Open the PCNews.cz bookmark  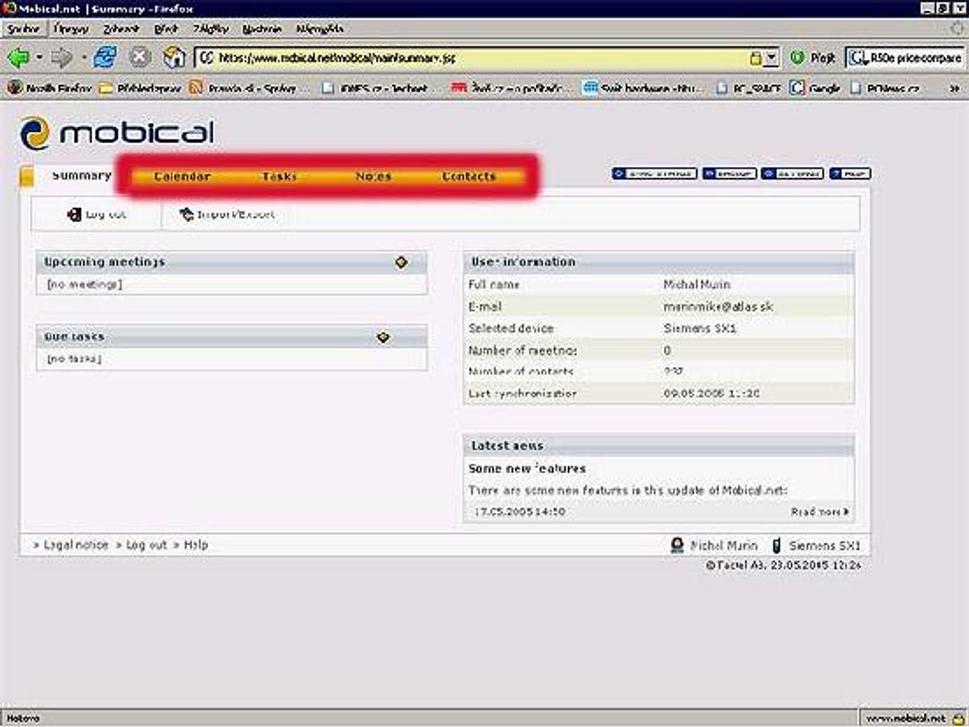pyautogui.click(x=885, y=88)
